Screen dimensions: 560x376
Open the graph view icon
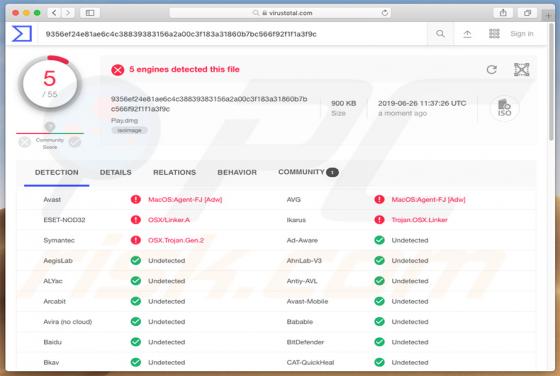(521, 69)
